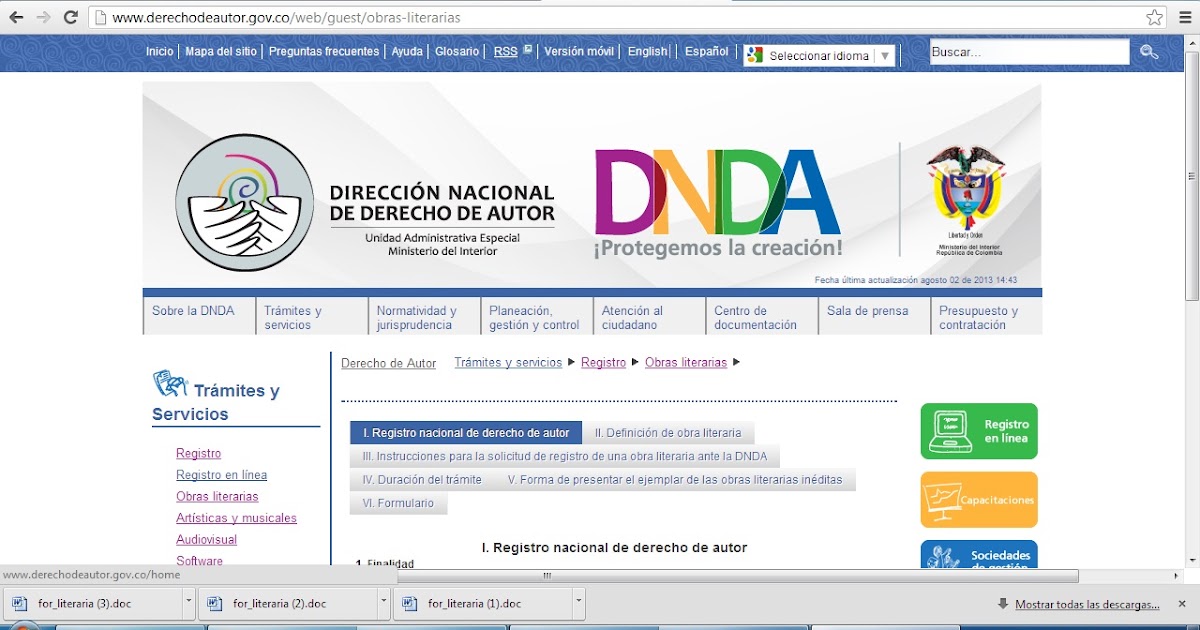This screenshot has width=1200, height=630.
Task: Open the Sociedades de gestión blue banner
Action: click(x=979, y=554)
